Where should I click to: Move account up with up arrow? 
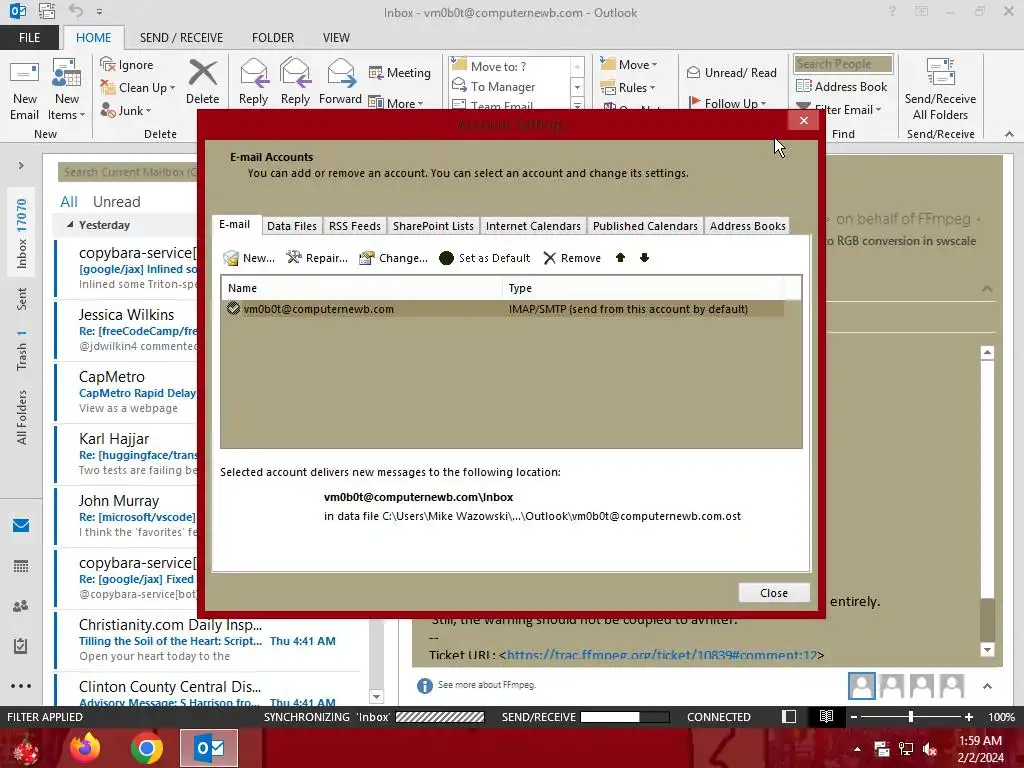(x=620, y=257)
